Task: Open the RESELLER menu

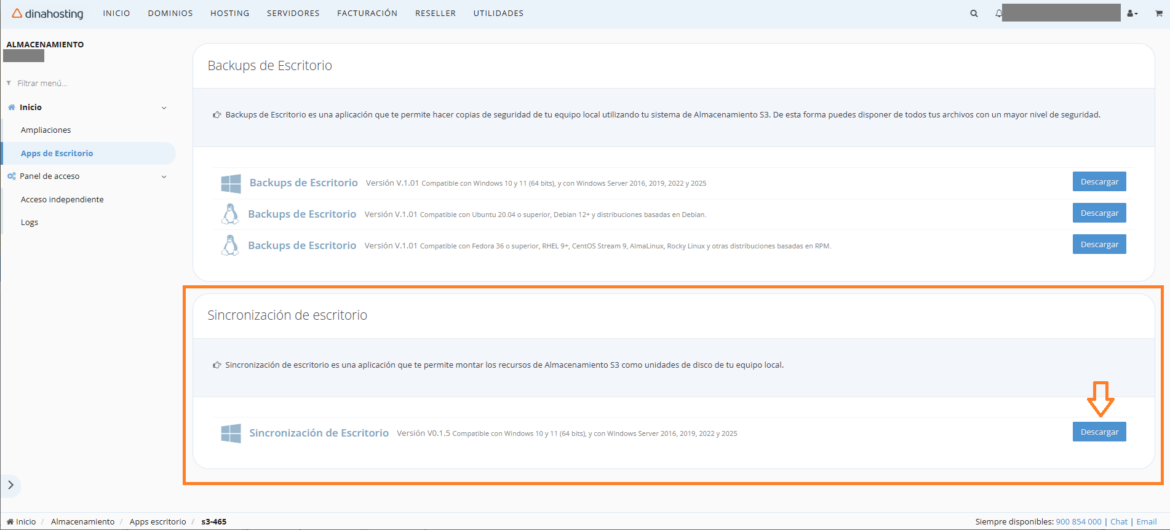Action: [435, 13]
